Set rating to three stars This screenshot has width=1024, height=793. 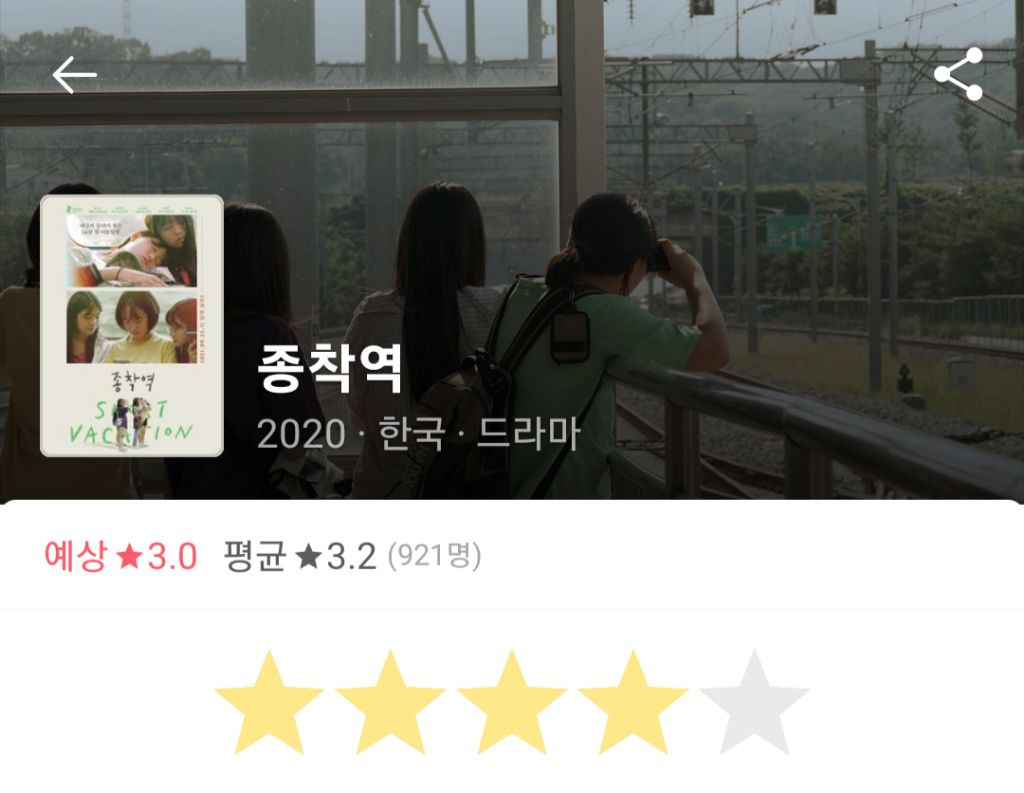pyautogui.click(x=512, y=702)
